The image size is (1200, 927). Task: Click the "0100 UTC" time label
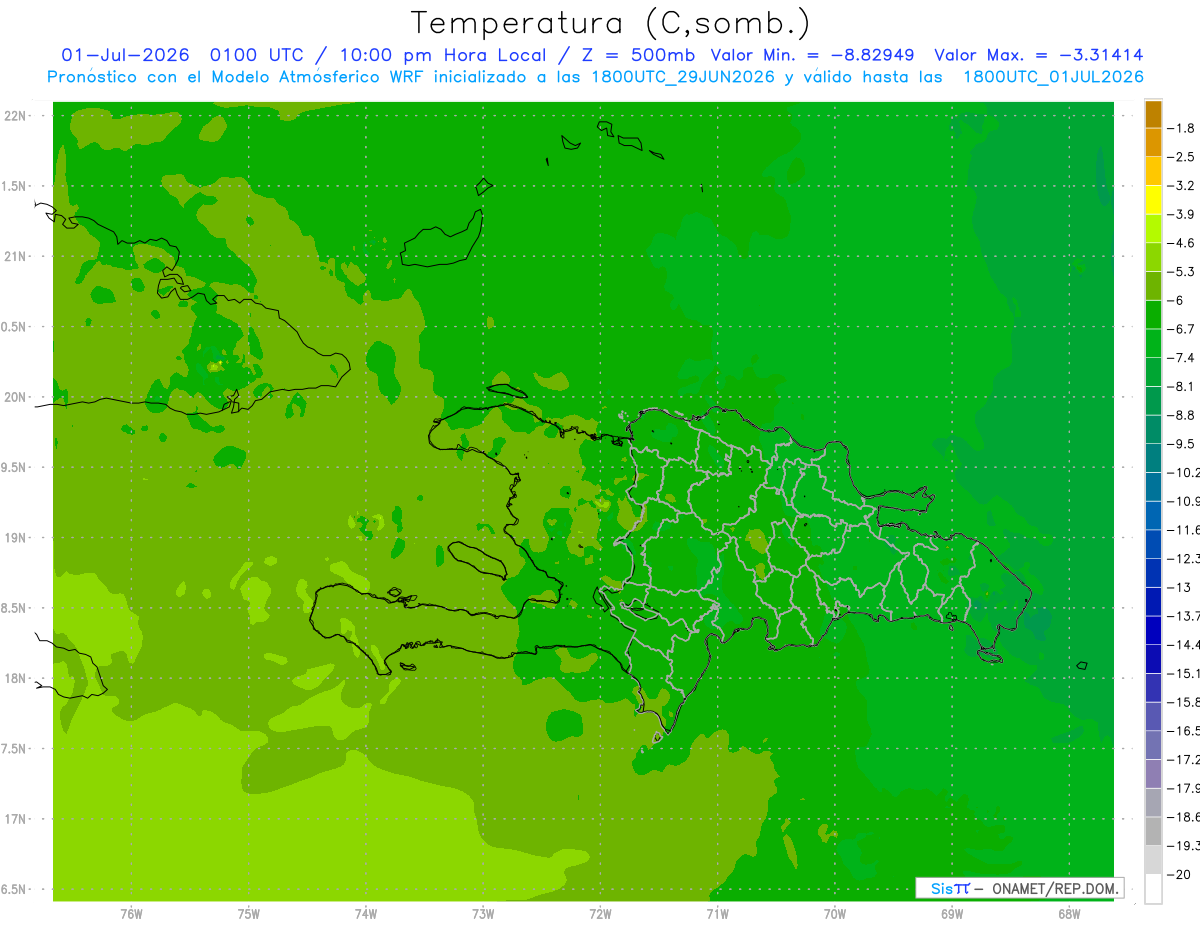click(x=257, y=55)
